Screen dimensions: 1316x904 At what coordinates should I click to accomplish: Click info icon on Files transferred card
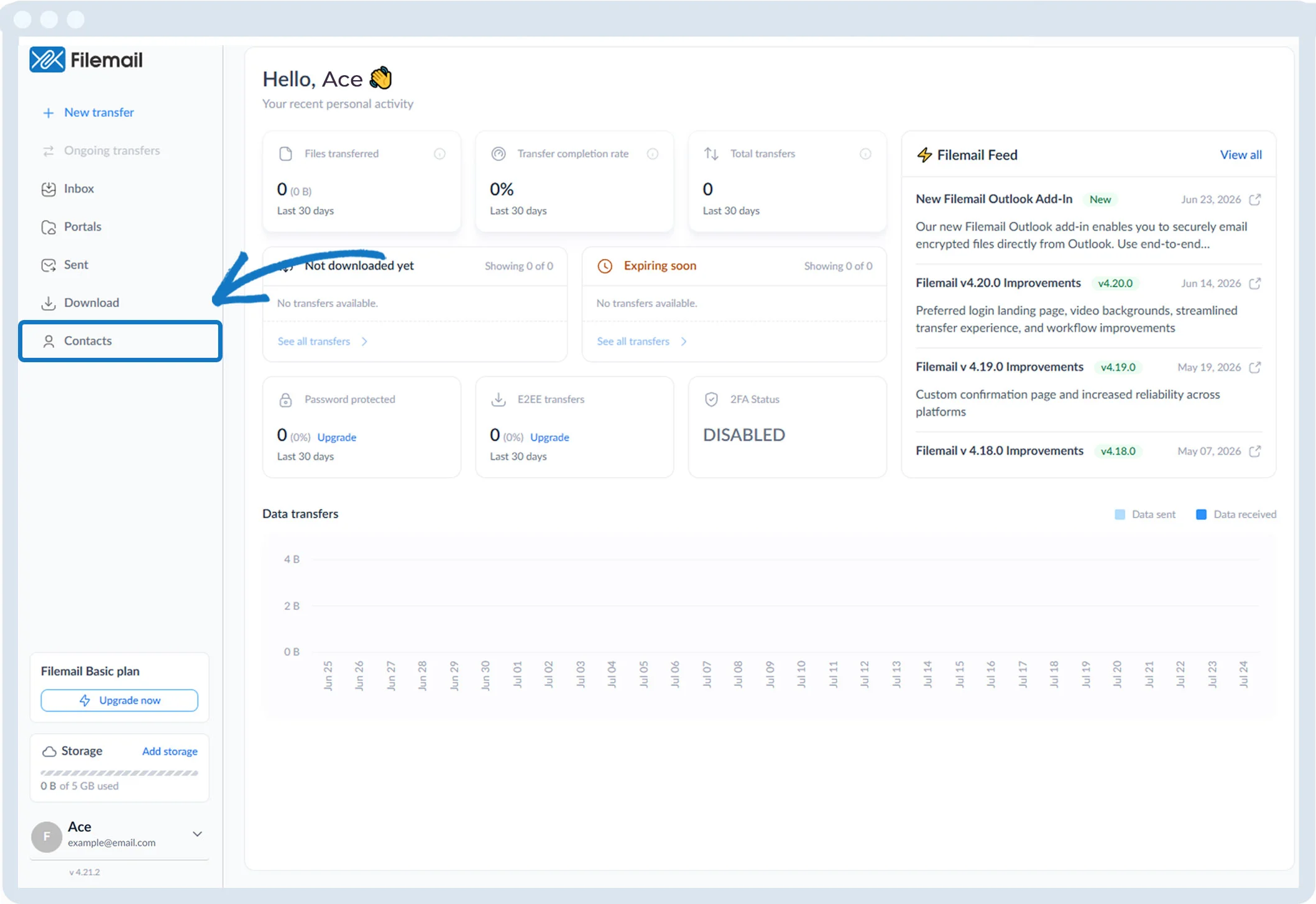(x=439, y=153)
